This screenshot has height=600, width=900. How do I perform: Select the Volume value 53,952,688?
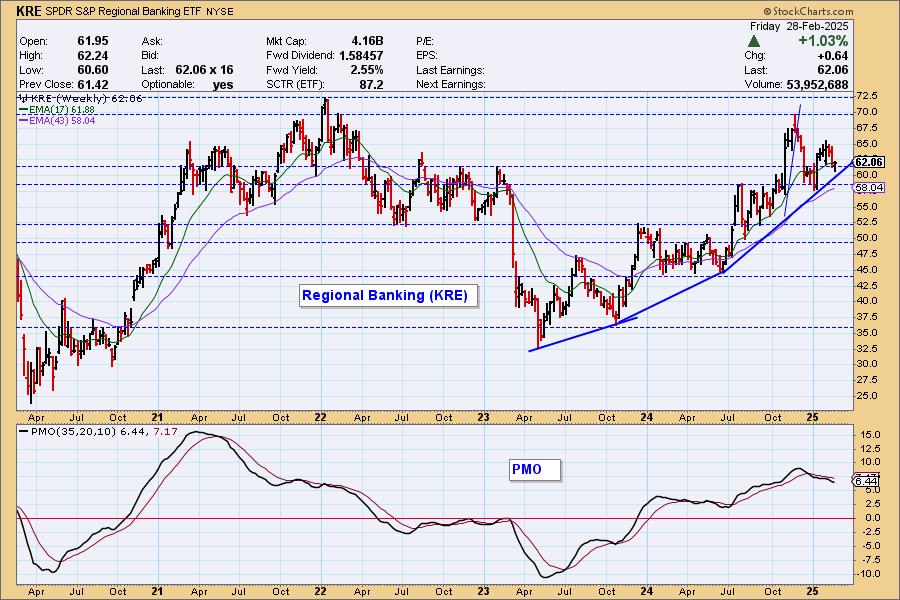coord(817,84)
